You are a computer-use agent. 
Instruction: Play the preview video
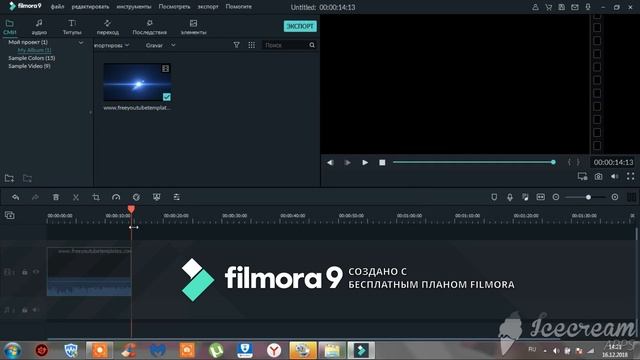pos(365,162)
